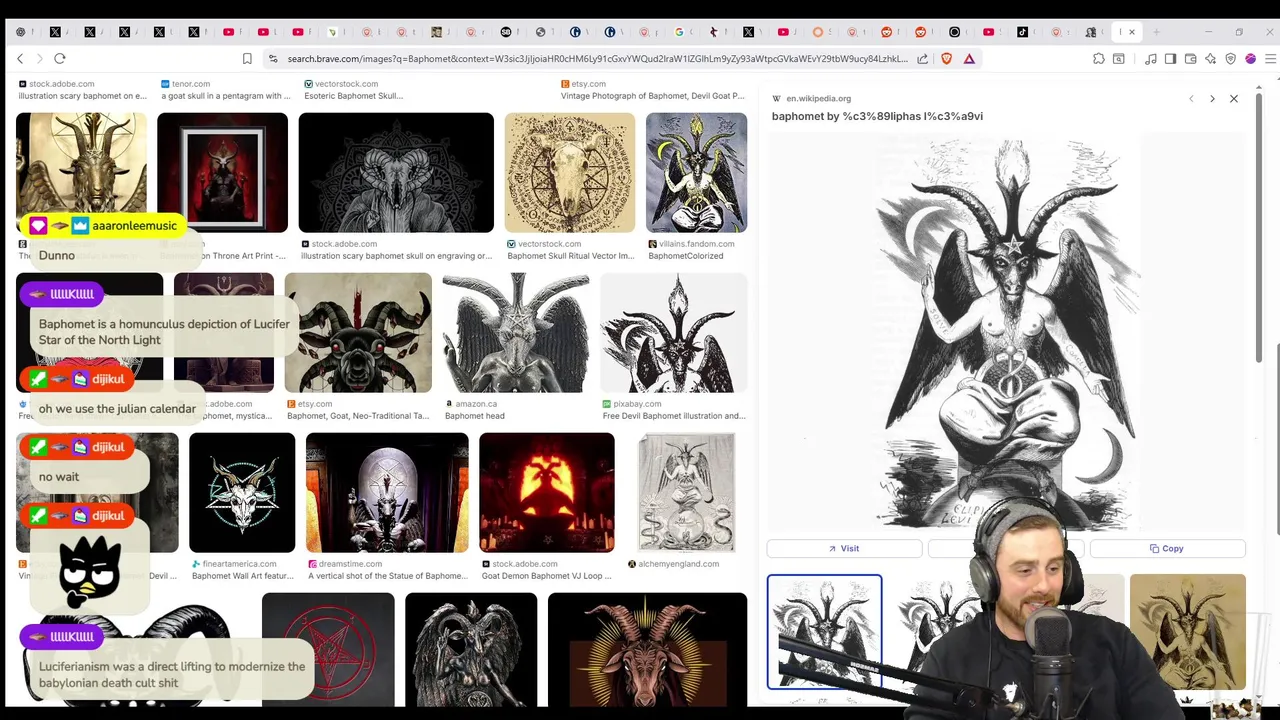1280x720 pixels.
Task: Select sepia-colored Baphomet thumbnail in preview strip
Action: (x=1187, y=632)
